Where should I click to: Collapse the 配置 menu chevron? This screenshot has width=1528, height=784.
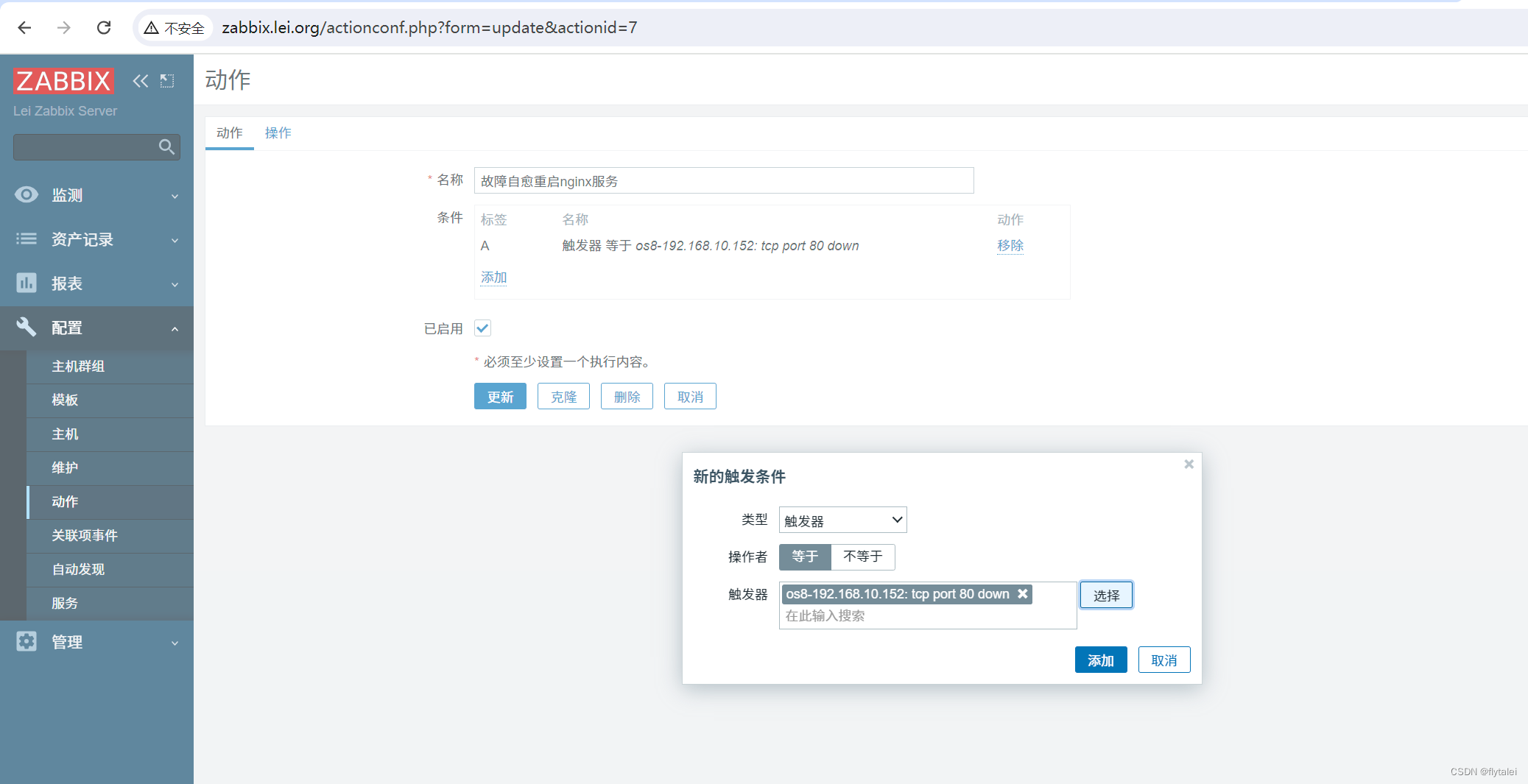point(175,328)
